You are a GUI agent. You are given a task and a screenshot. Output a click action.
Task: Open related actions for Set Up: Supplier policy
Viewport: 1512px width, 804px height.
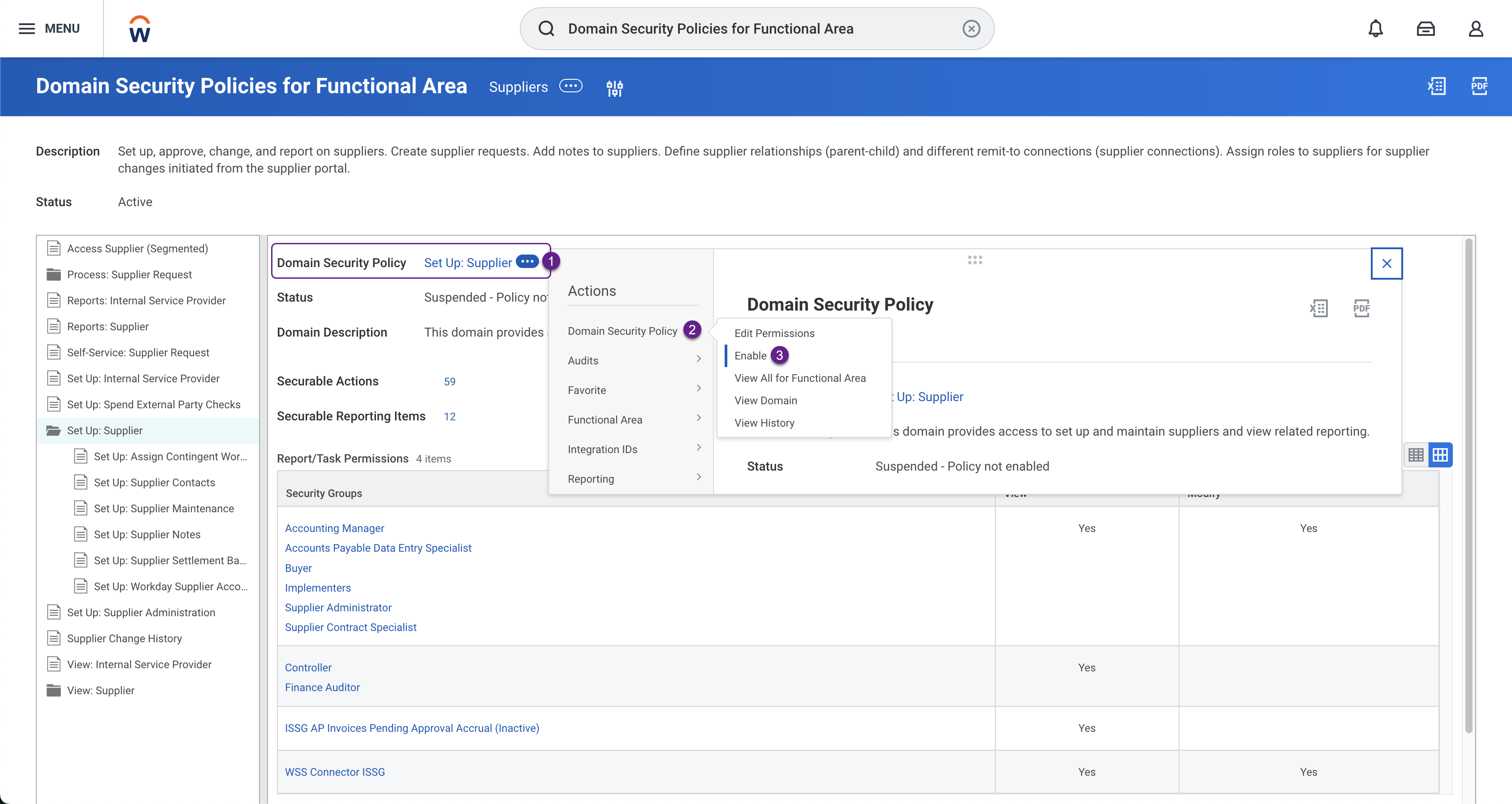pyautogui.click(x=527, y=262)
